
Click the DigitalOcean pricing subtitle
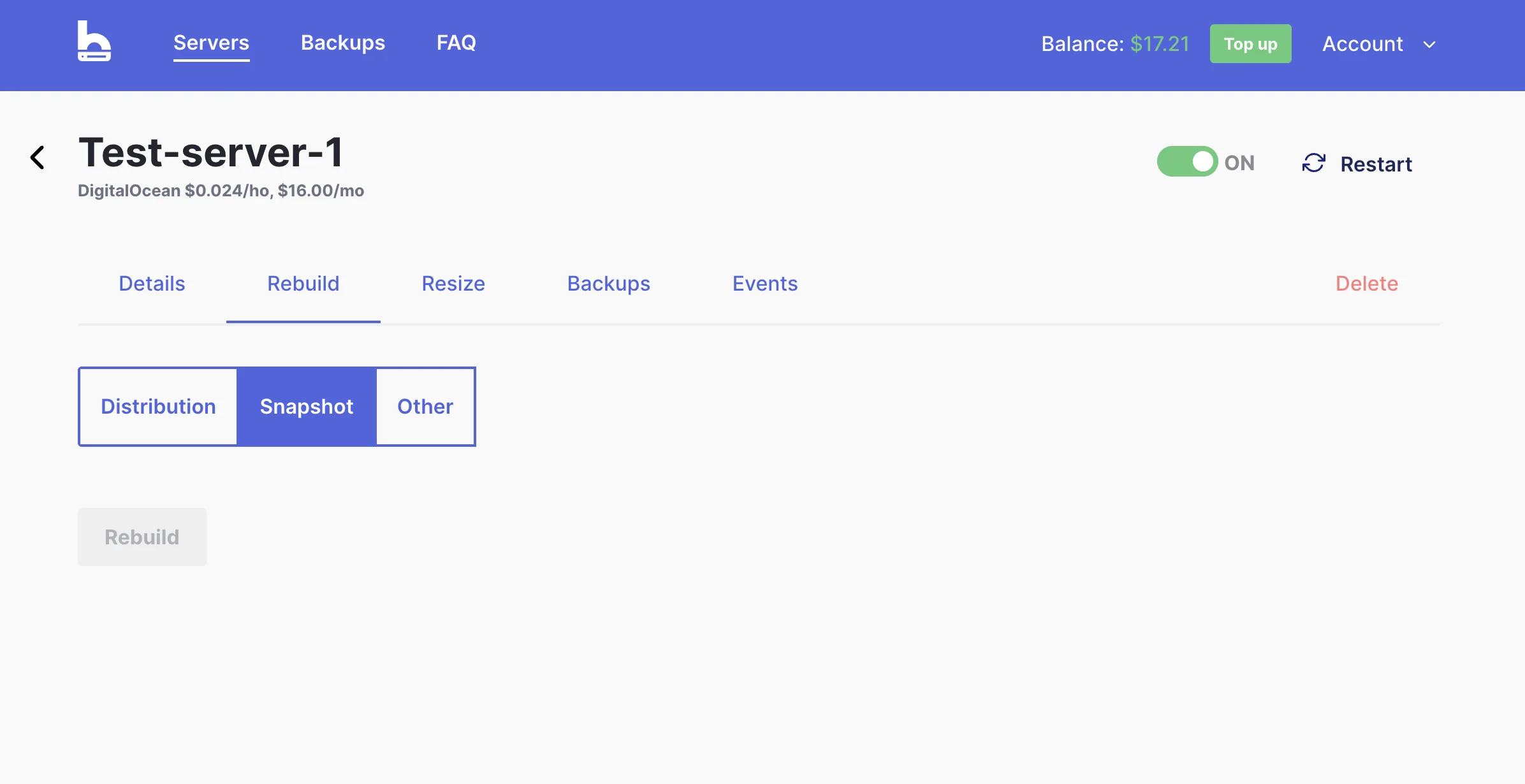coord(221,191)
